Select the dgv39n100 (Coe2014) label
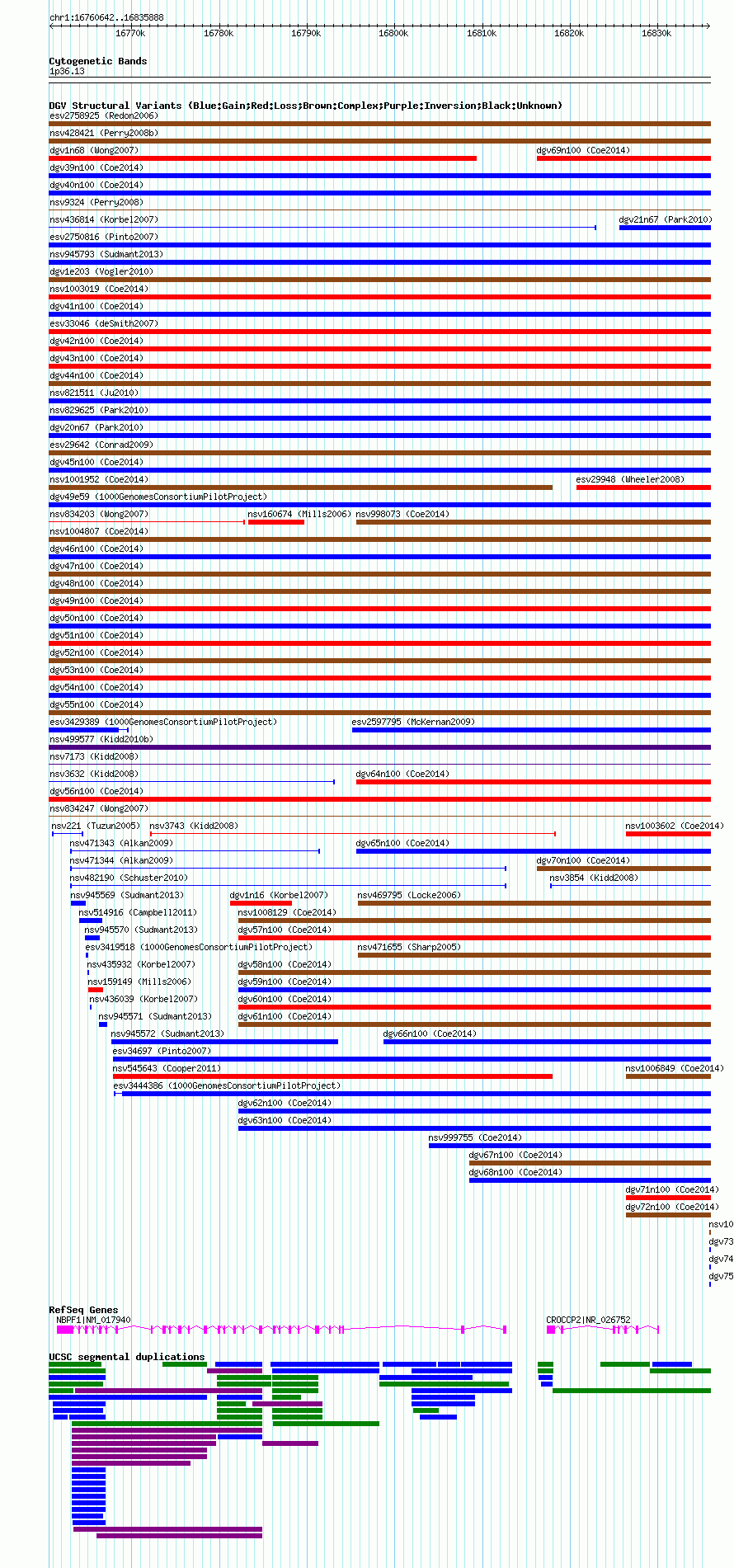The height and width of the screenshot is (1568, 734). pyautogui.click(x=96, y=168)
